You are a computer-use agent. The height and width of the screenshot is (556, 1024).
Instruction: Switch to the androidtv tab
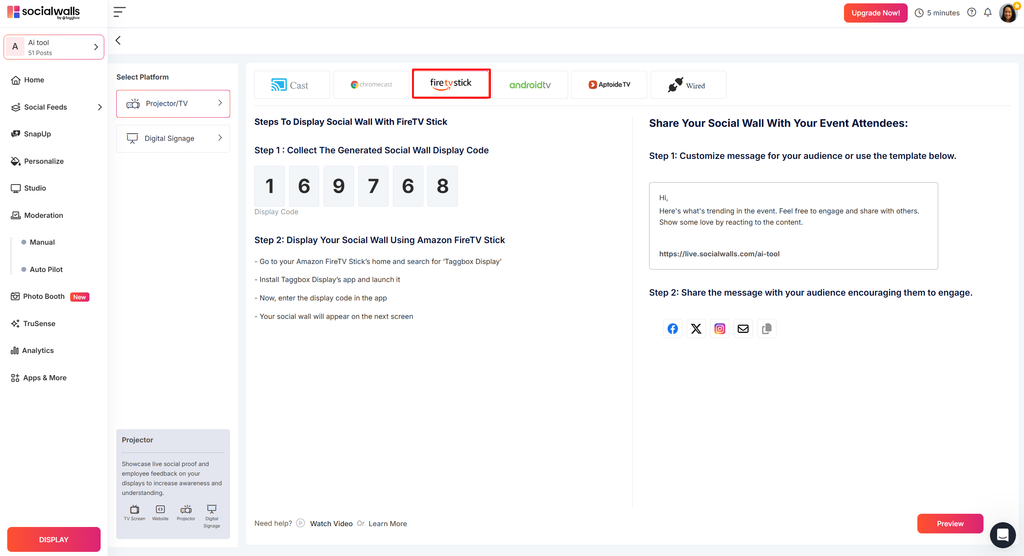pos(530,85)
